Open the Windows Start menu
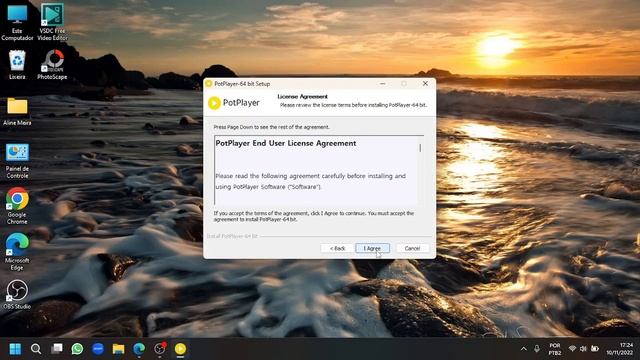The height and width of the screenshot is (360, 640). click(15, 349)
